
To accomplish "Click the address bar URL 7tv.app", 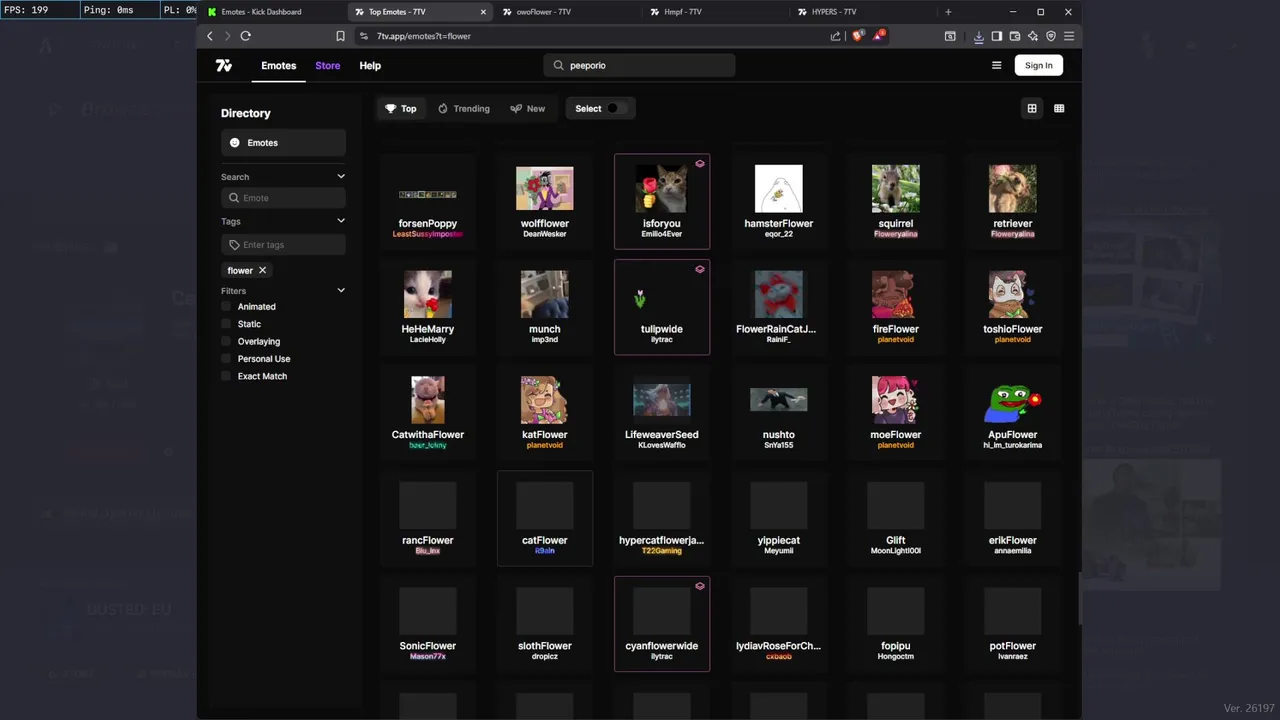I will tap(423, 36).
